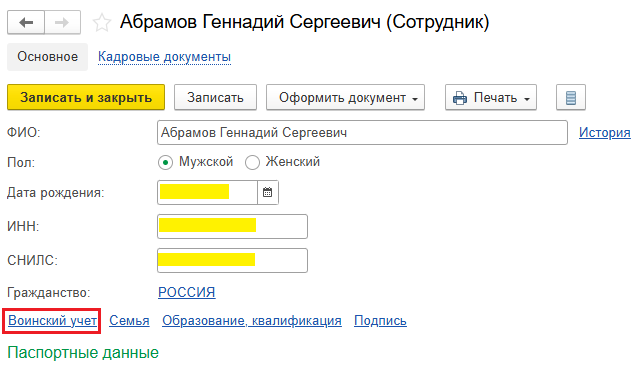Focus the ИНН input field
The image size is (637, 369).
point(232,226)
